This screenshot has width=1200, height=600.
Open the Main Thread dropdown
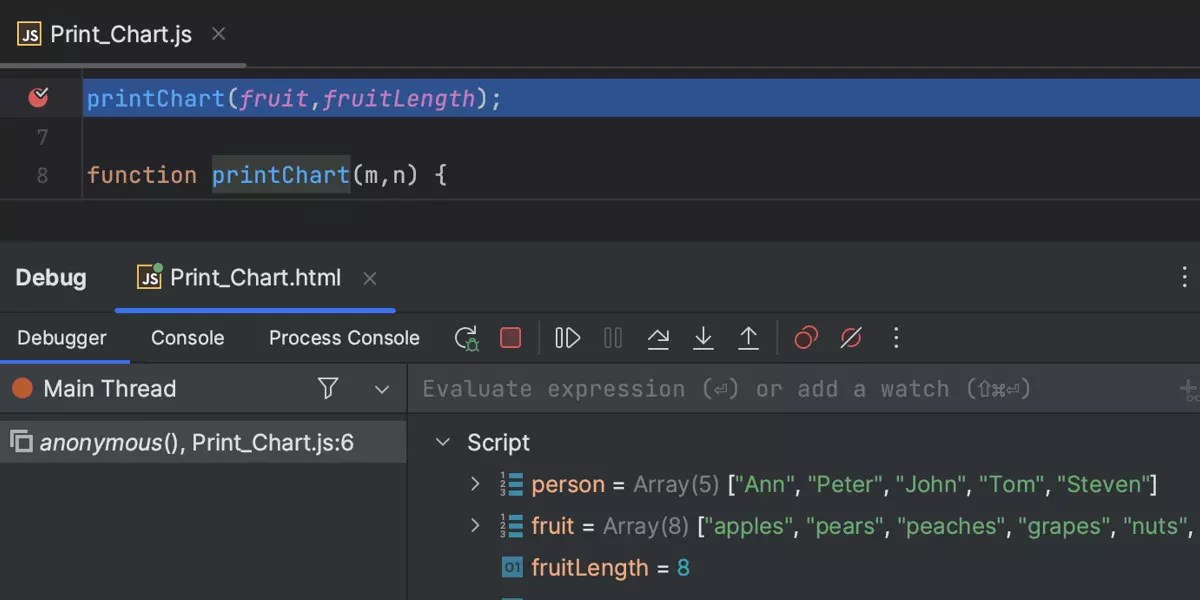[381, 389]
